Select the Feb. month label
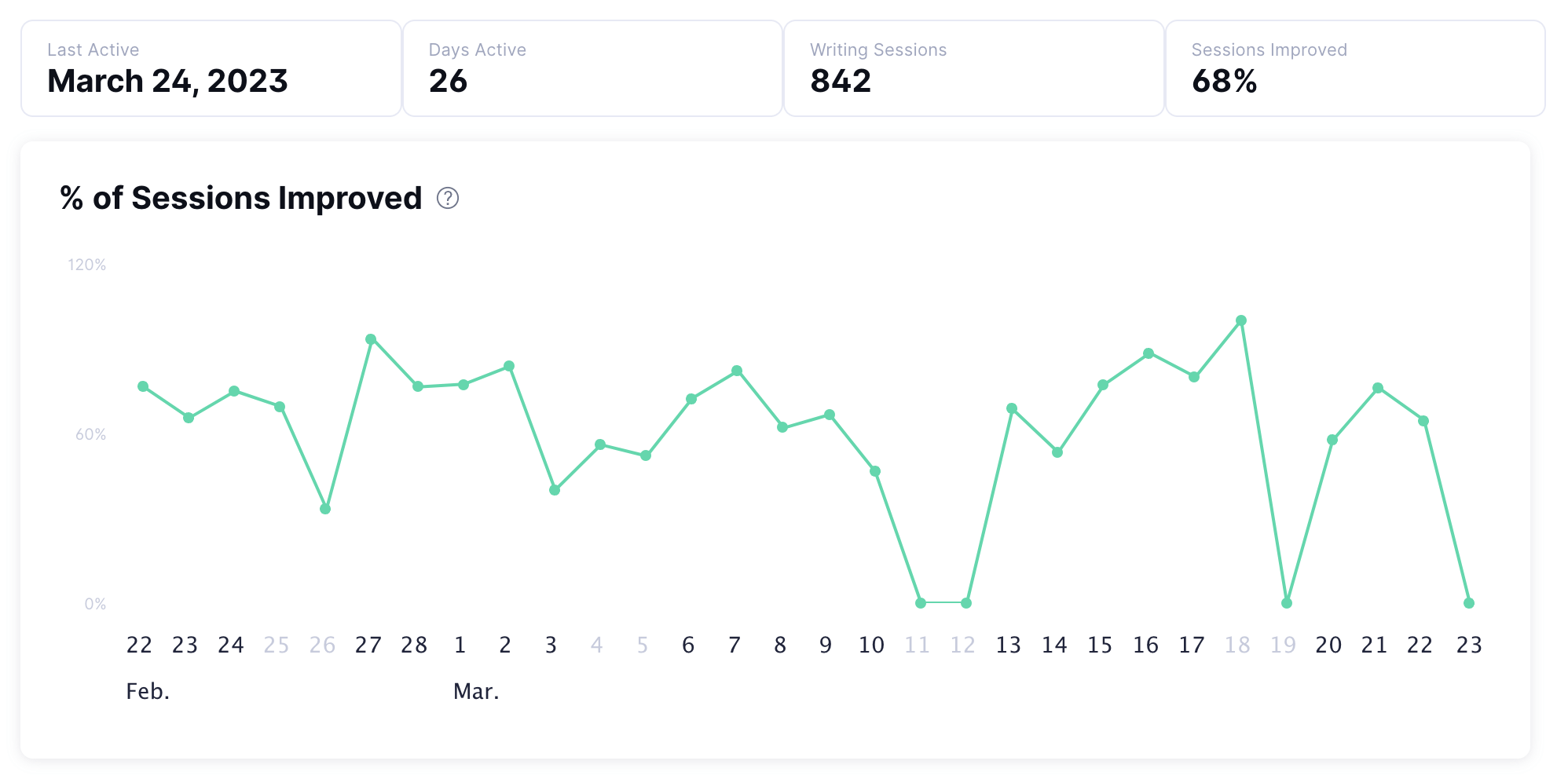 [147, 692]
